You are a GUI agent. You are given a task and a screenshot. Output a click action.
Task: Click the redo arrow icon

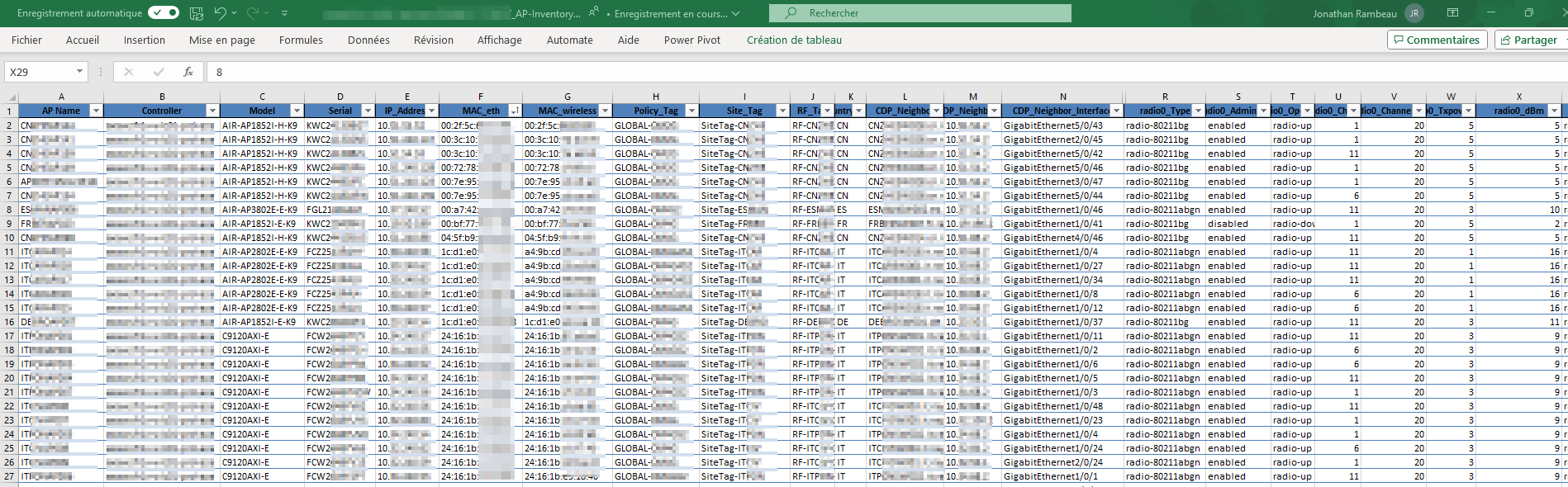tap(252, 13)
